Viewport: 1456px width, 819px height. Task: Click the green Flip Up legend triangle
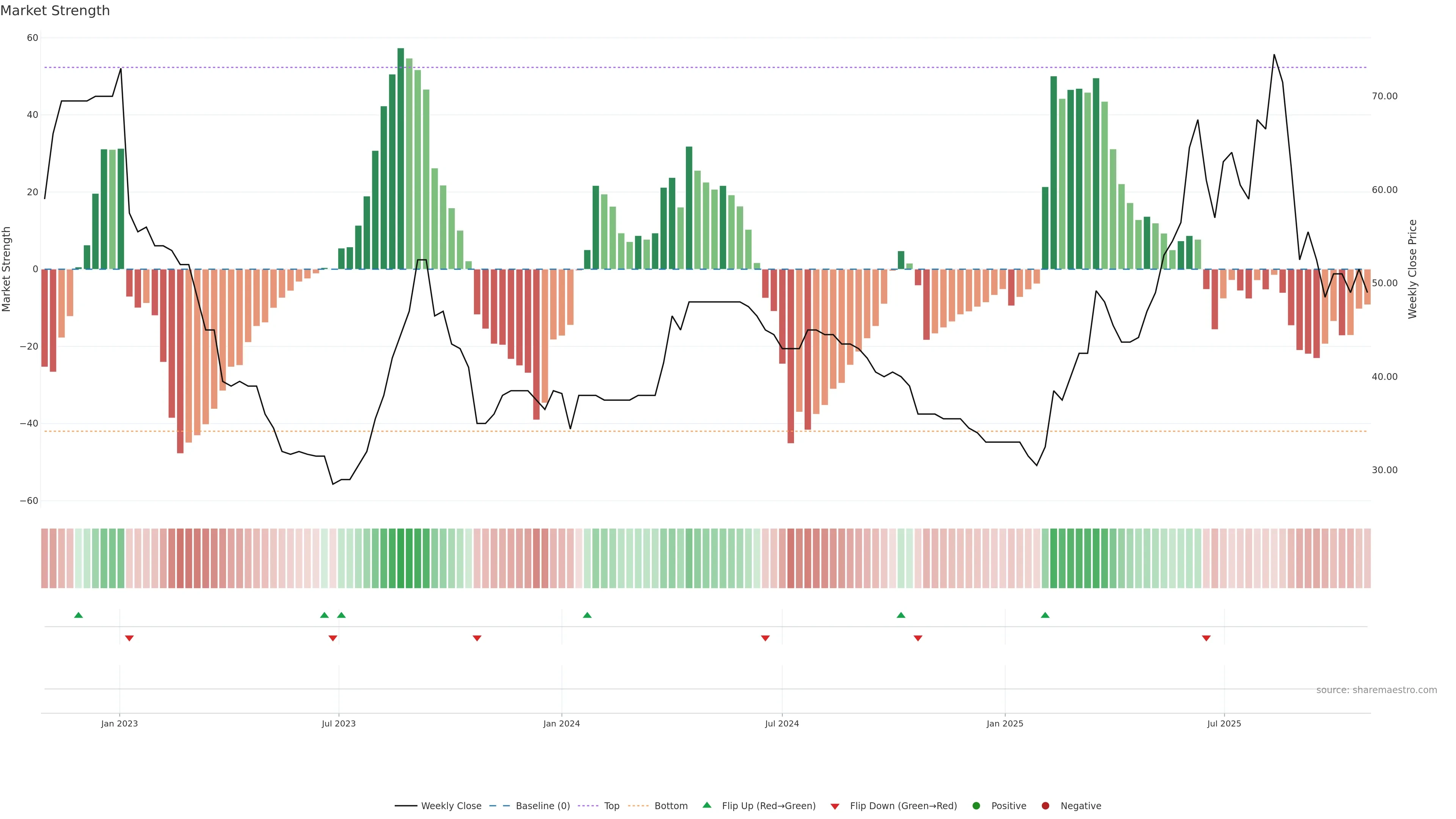(x=706, y=805)
